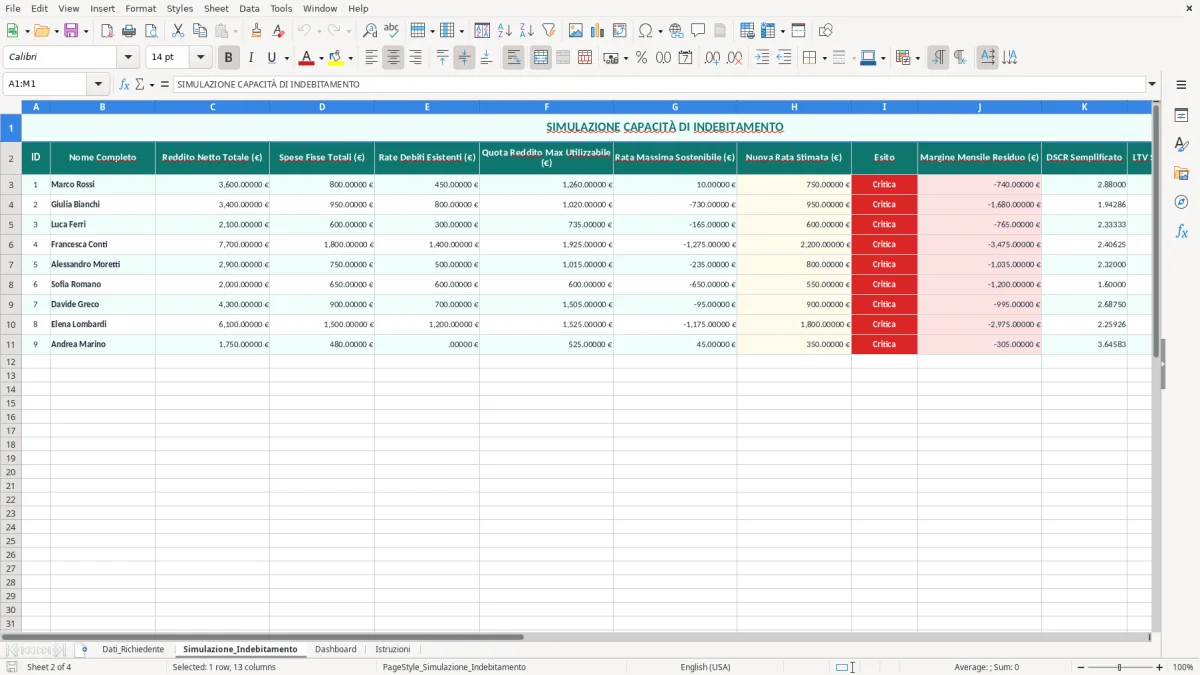Image resolution: width=1200 pixels, height=675 pixels.
Task: Sort Descending using toolbar icon
Action: (527, 31)
